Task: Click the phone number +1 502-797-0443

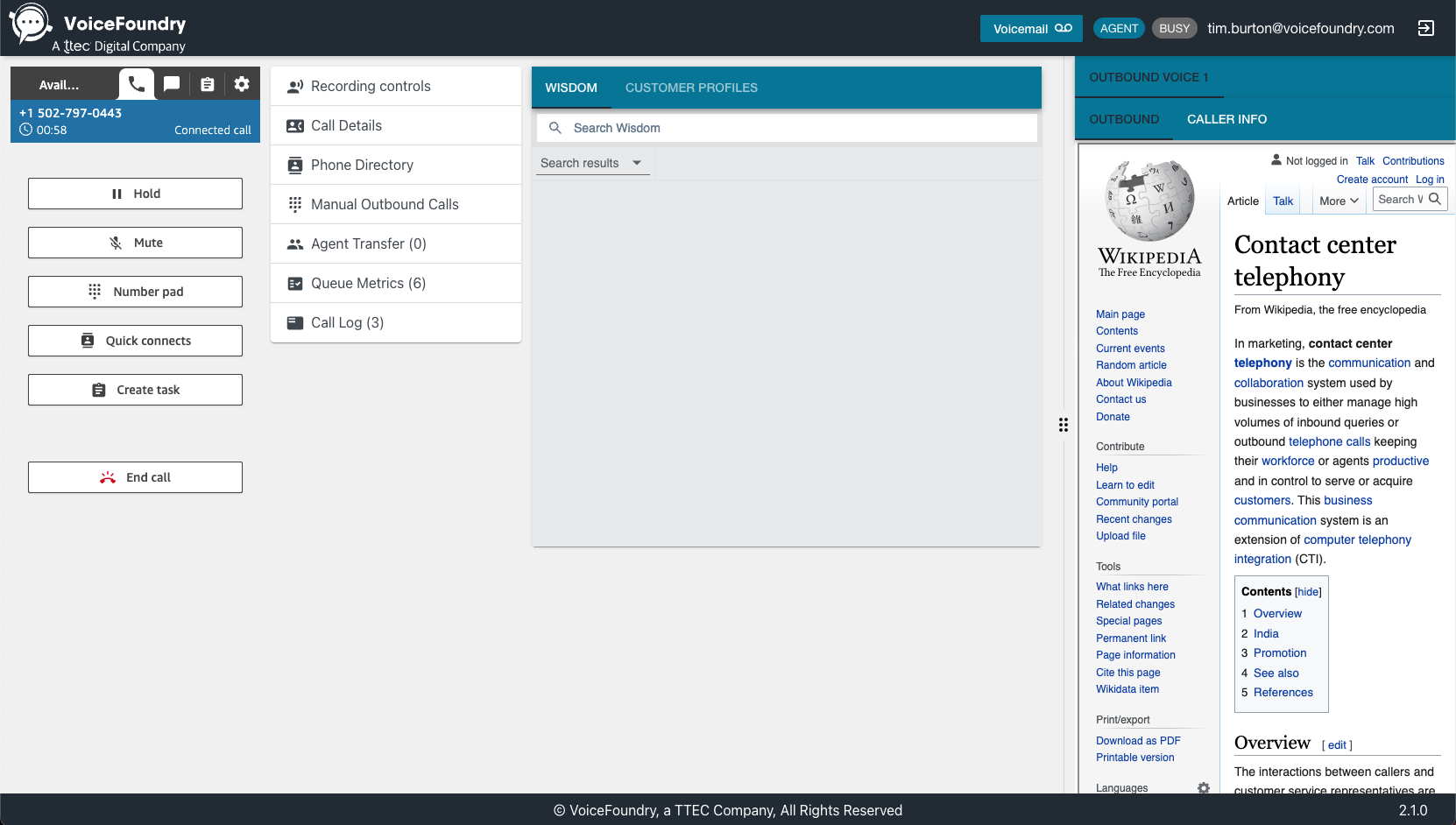Action: pos(71,113)
